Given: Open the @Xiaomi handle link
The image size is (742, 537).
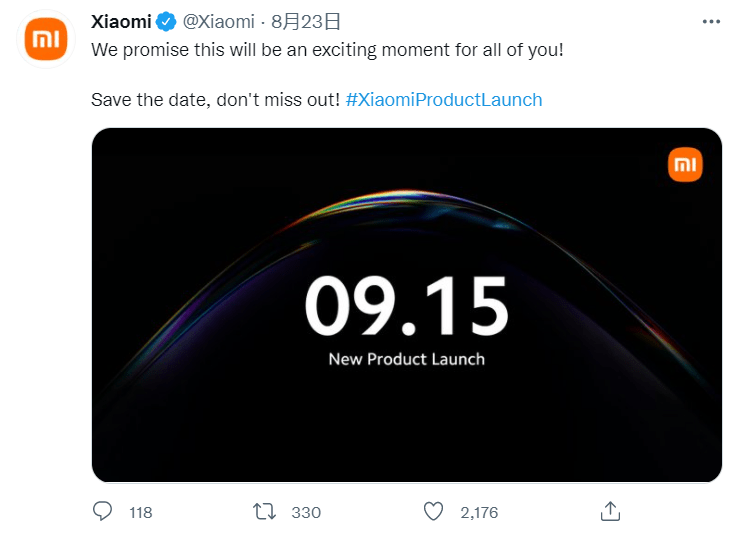Looking at the screenshot, I should tap(217, 22).
